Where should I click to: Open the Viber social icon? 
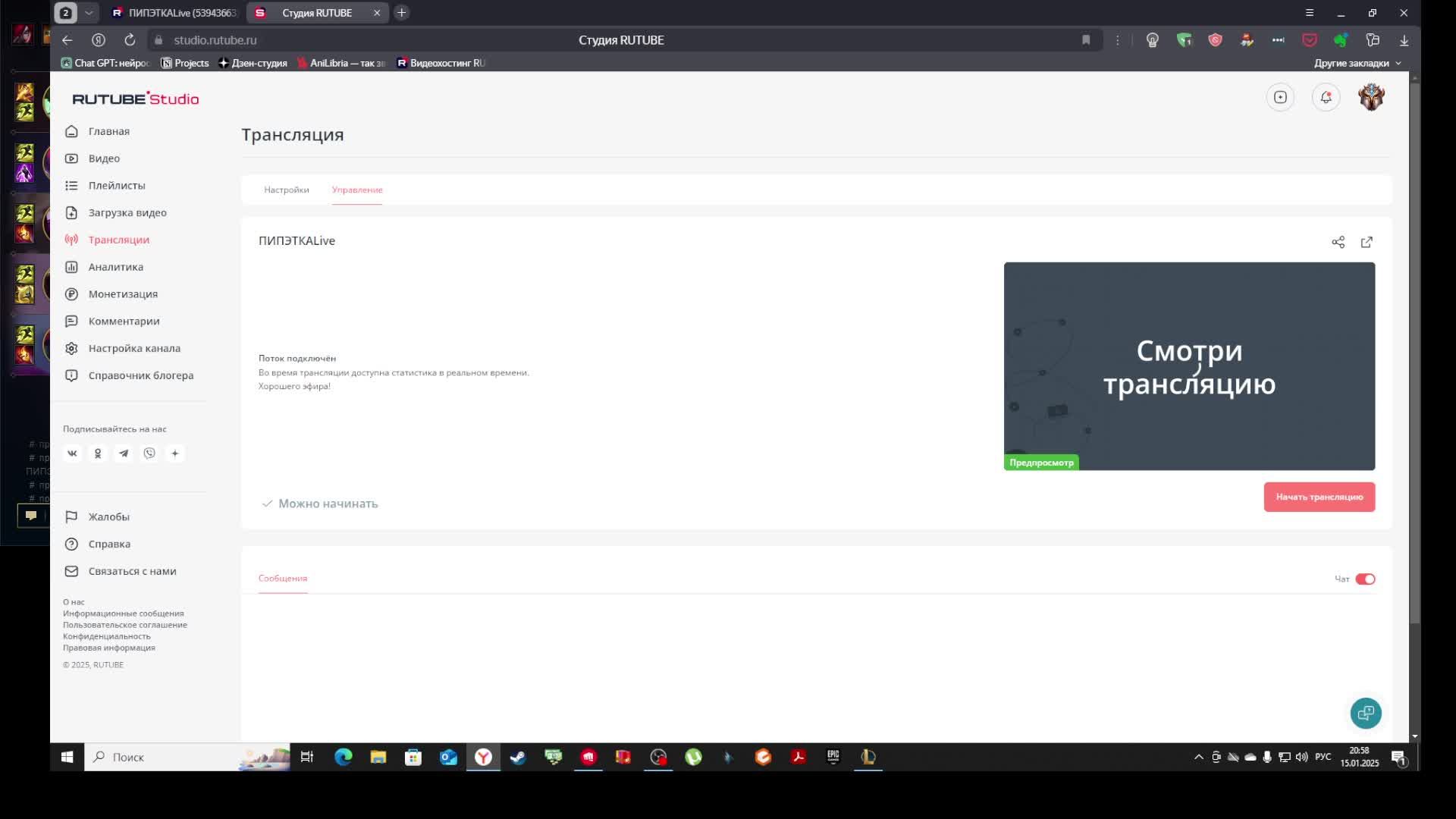[x=149, y=453]
